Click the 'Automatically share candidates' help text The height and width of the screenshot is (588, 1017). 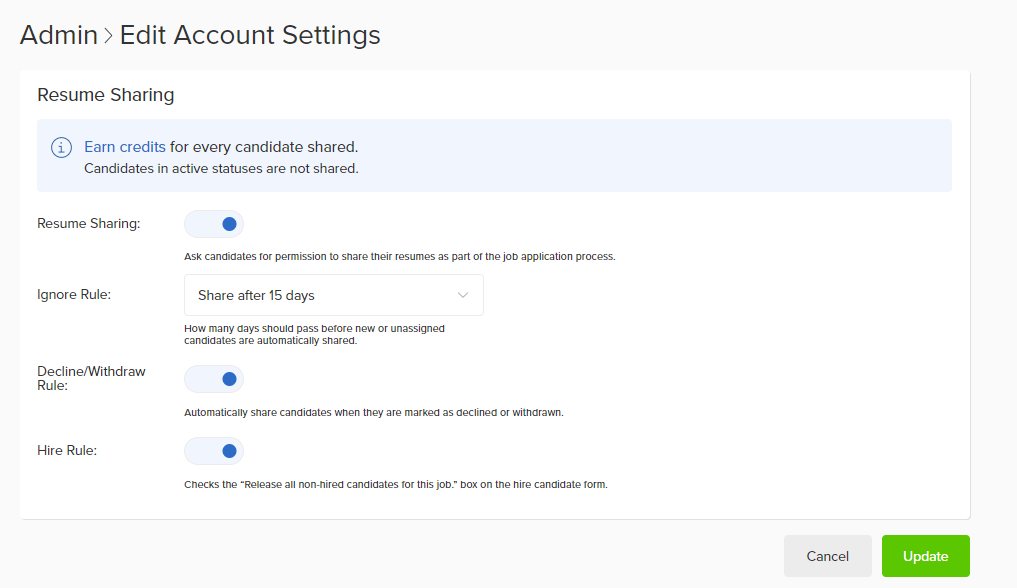374,412
